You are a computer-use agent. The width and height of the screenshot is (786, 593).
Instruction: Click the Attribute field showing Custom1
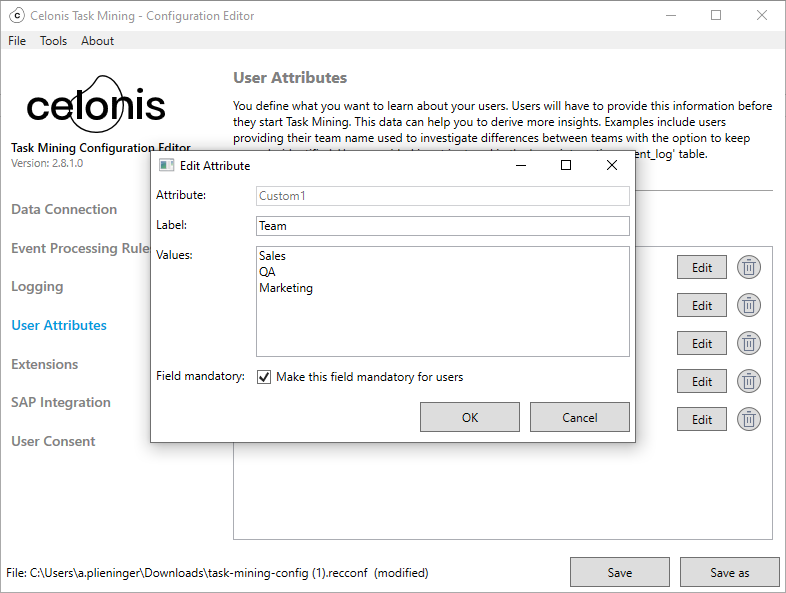(443, 196)
